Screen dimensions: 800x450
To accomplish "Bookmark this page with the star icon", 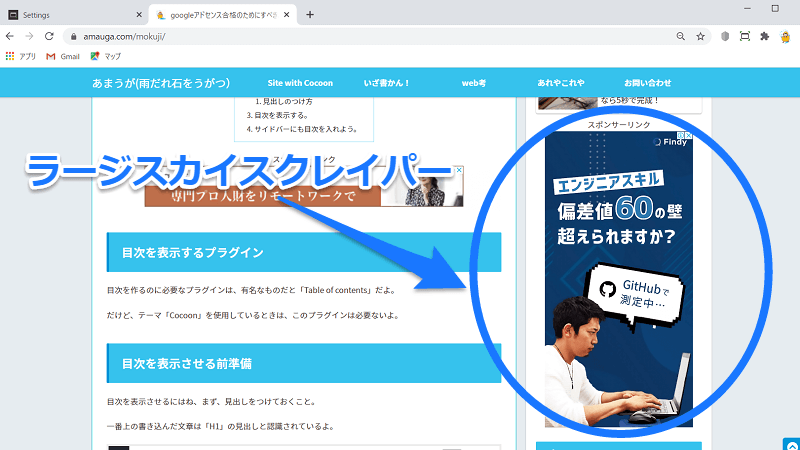I will pos(701,36).
